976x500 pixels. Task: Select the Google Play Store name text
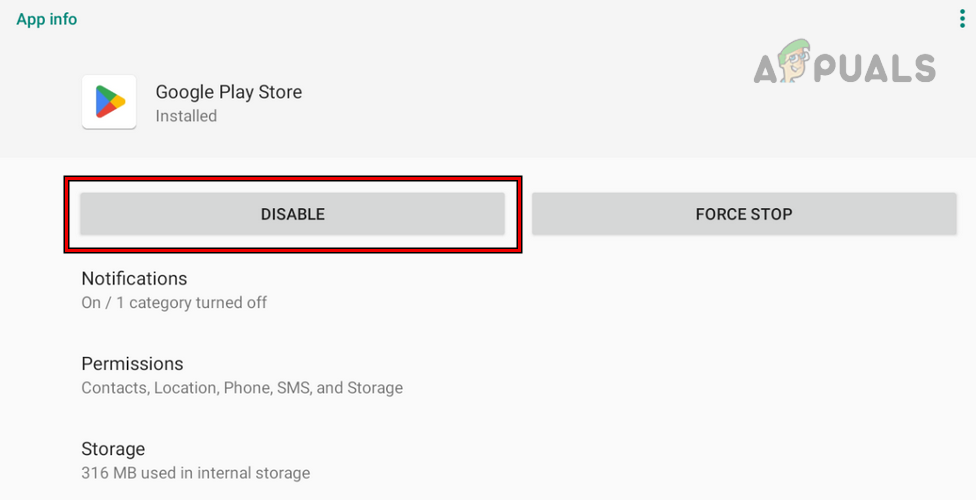point(228,92)
